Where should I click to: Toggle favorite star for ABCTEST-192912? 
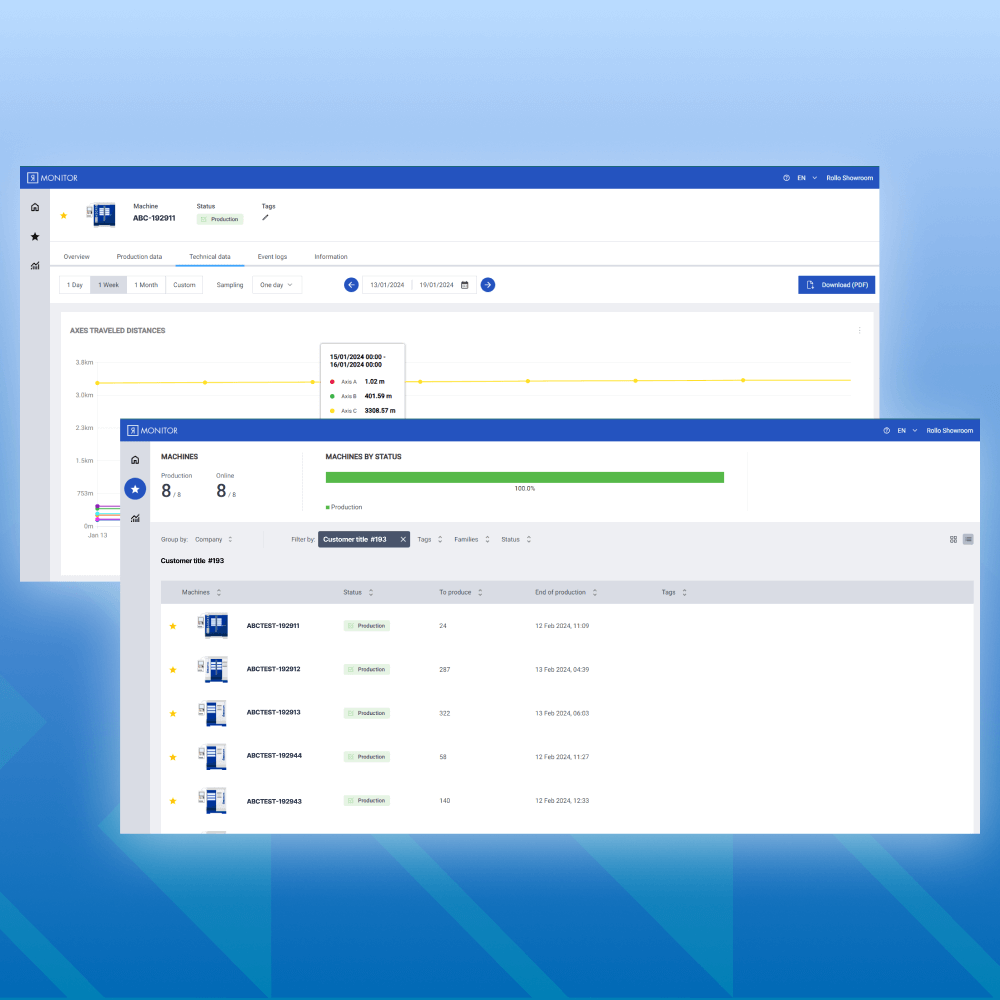172,669
